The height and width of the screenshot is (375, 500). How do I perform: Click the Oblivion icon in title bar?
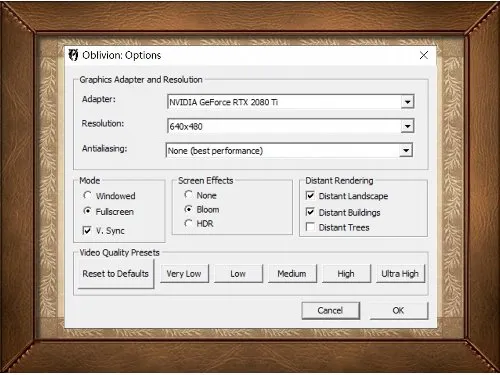73,55
